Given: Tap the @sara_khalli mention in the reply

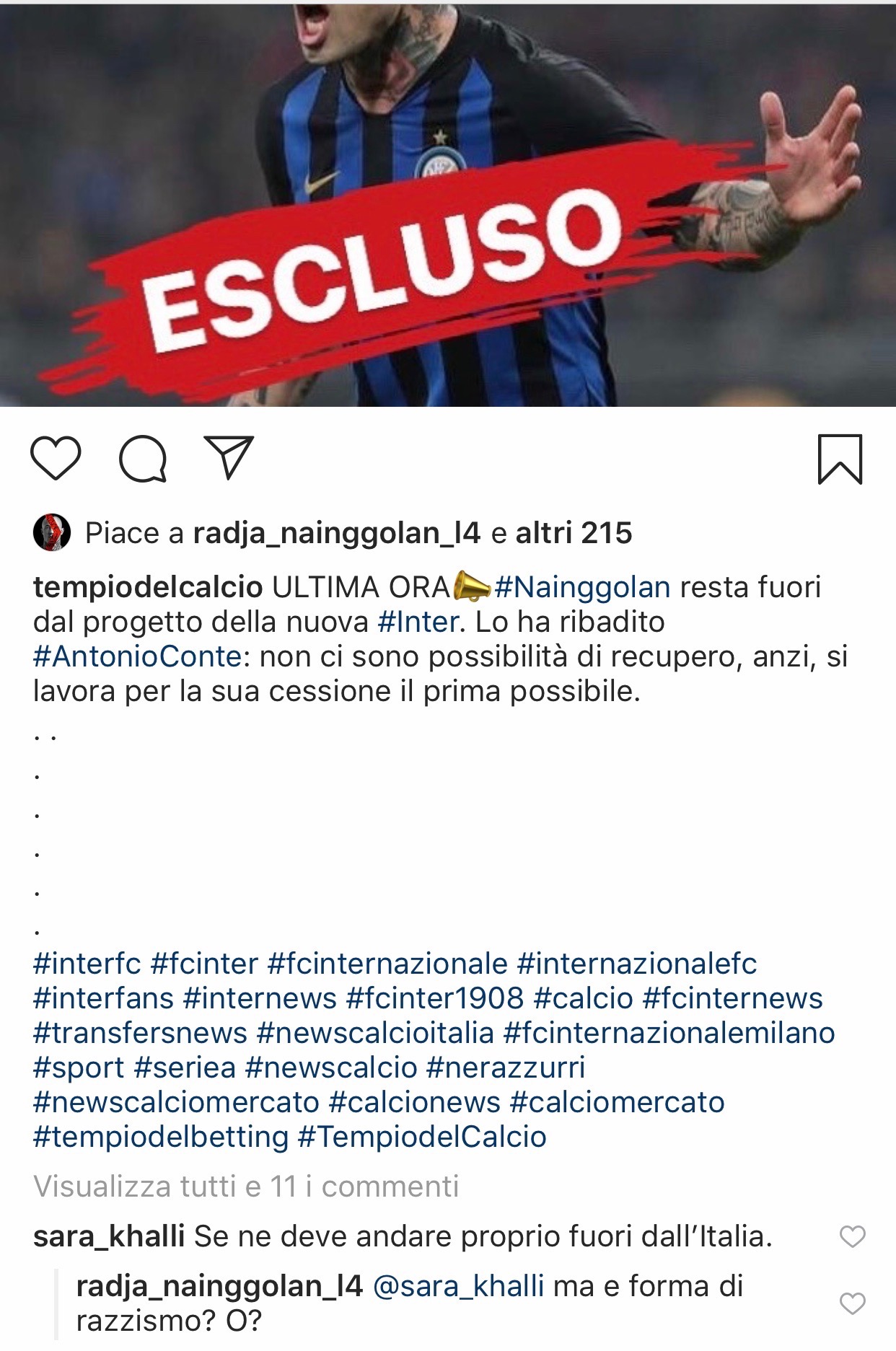Looking at the screenshot, I should pyautogui.click(x=458, y=1286).
